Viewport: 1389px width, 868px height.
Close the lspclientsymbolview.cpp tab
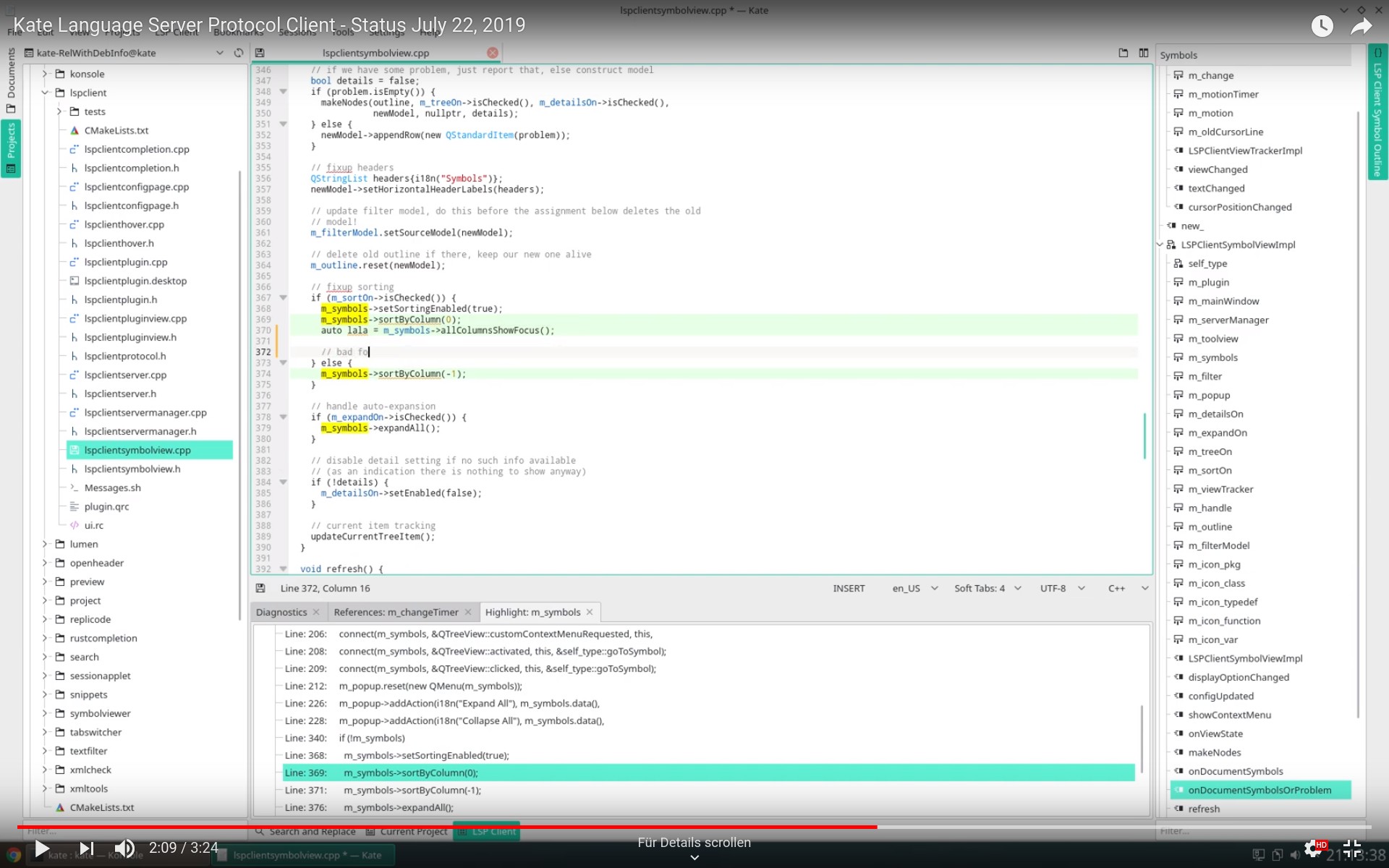tap(493, 53)
